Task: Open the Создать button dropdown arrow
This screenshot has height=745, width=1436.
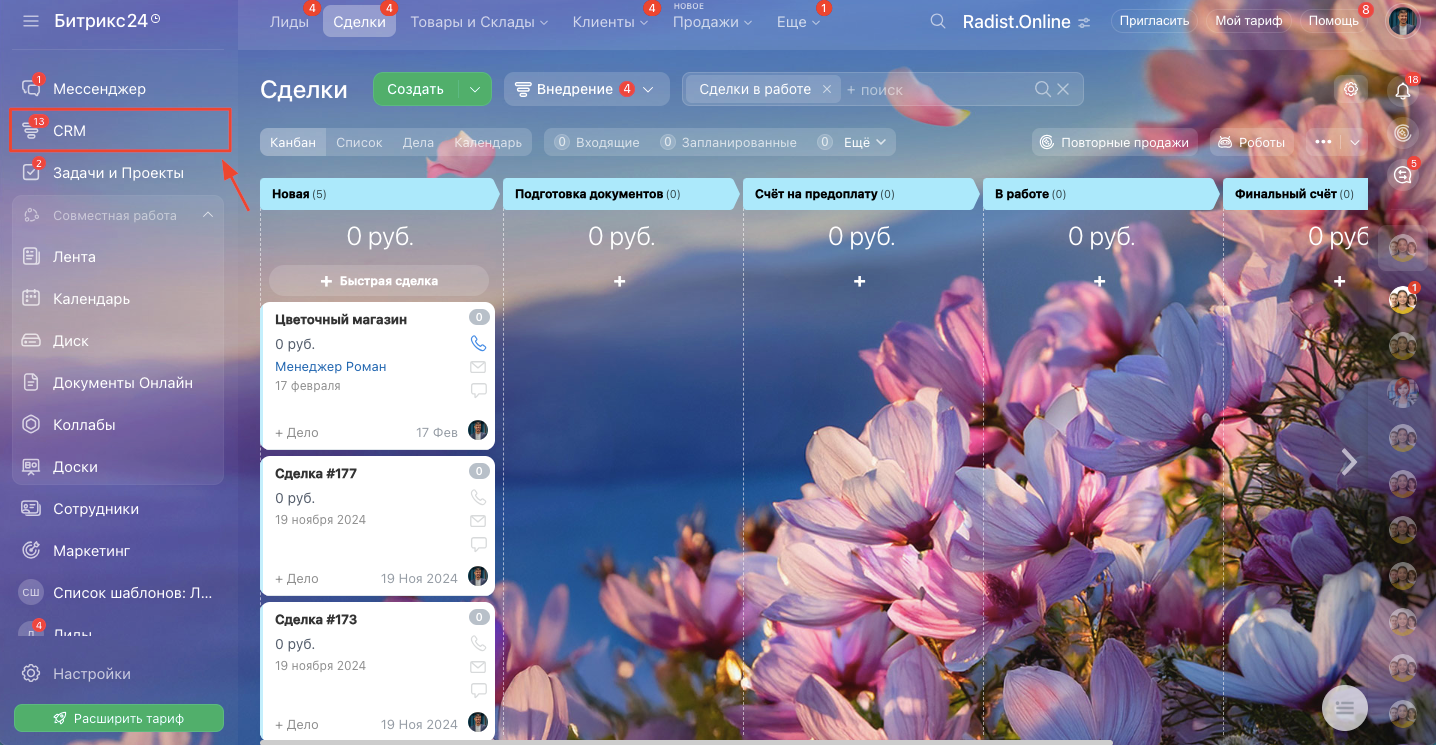Action: (475, 89)
